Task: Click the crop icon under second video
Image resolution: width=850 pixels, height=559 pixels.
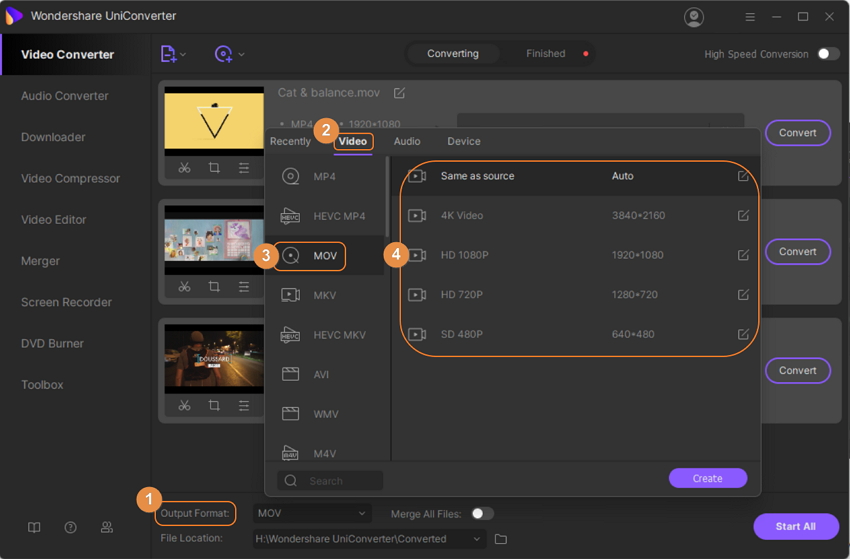Action: [x=214, y=287]
